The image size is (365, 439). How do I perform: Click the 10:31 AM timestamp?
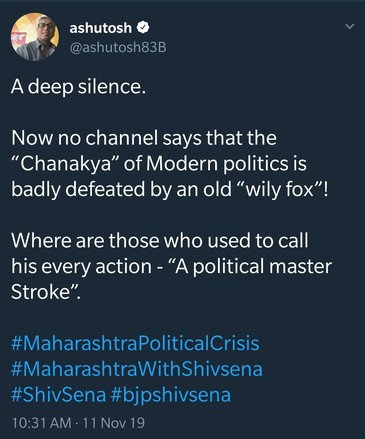point(41,423)
